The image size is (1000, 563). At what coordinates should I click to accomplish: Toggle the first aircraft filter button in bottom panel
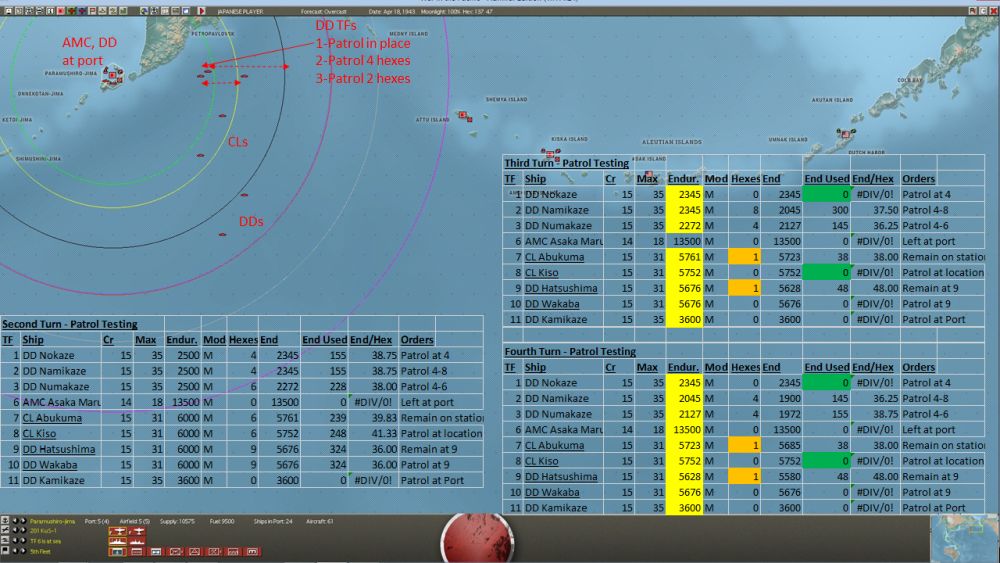point(117,532)
